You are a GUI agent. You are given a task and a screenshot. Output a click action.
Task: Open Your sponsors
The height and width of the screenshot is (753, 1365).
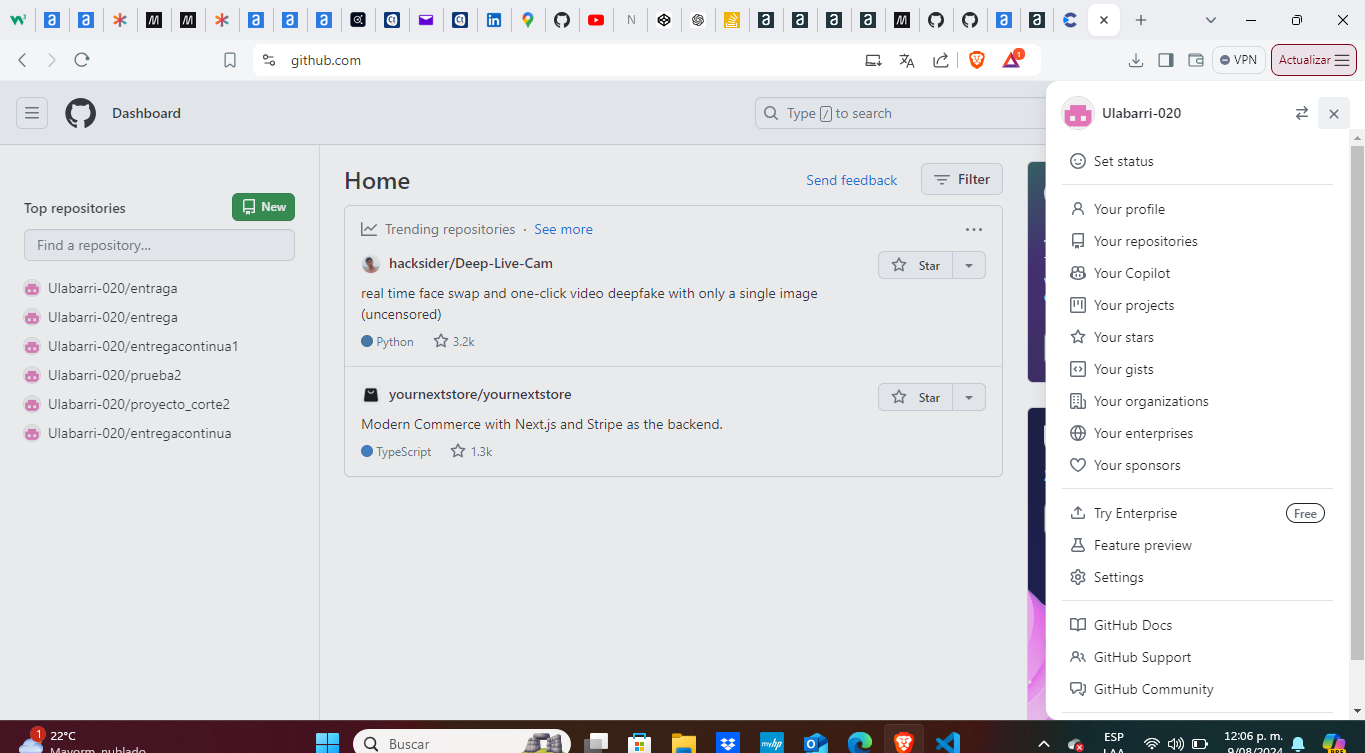coord(1197,465)
